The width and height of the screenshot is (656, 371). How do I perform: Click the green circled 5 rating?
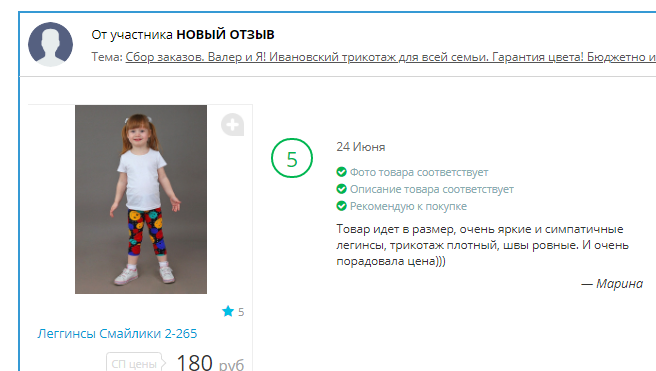click(x=292, y=158)
